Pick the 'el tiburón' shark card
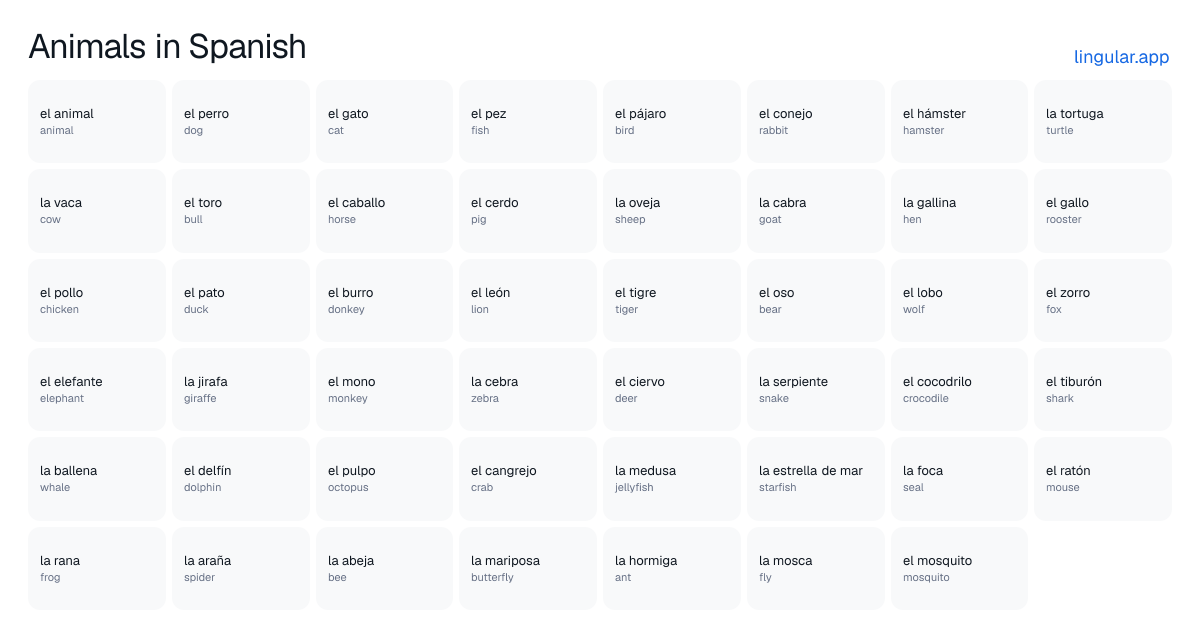 click(x=1103, y=389)
